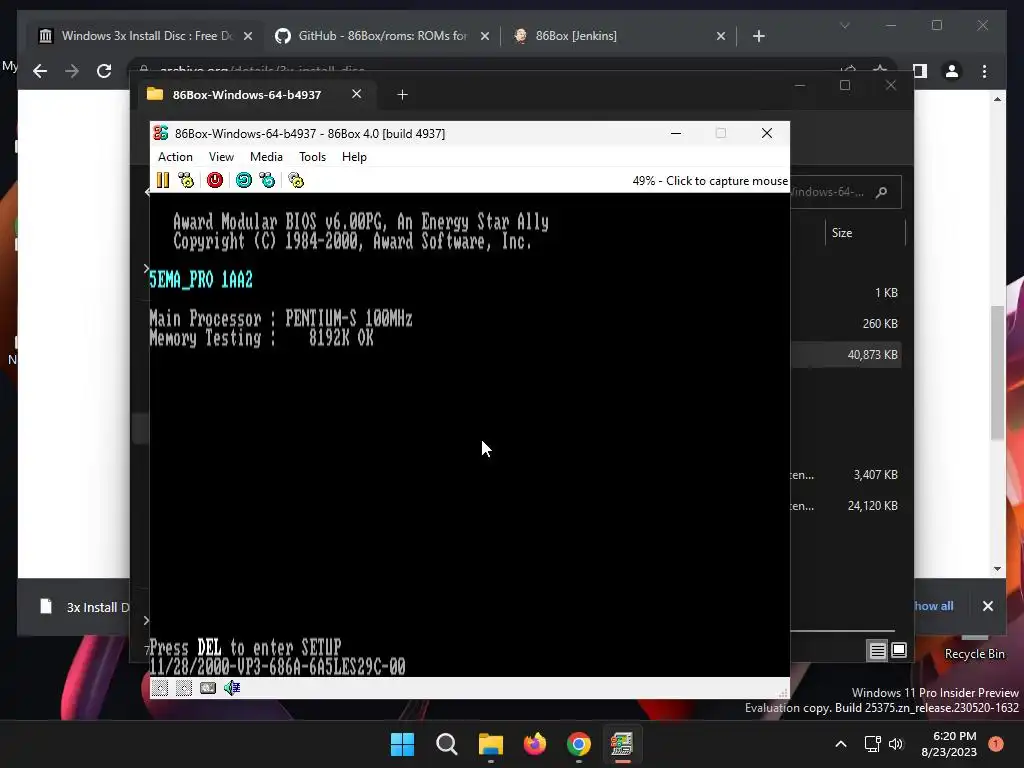
Task: Expand hidden system tray icons
Action: point(841,744)
